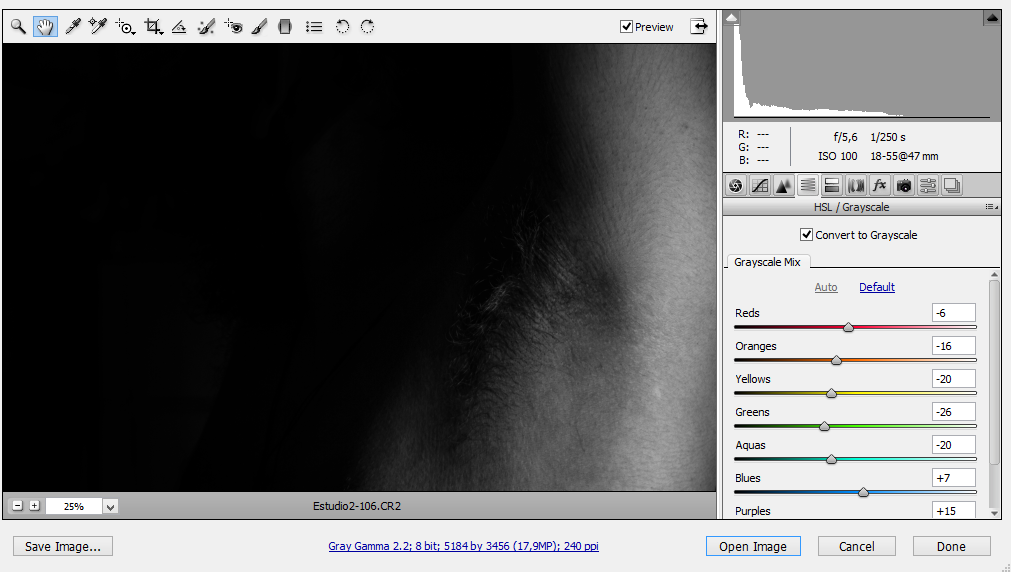Rotate image 90° counter-clockwise
The height and width of the screenshot is (572, 1011).
pyautogui.click(x=342, y=27)
